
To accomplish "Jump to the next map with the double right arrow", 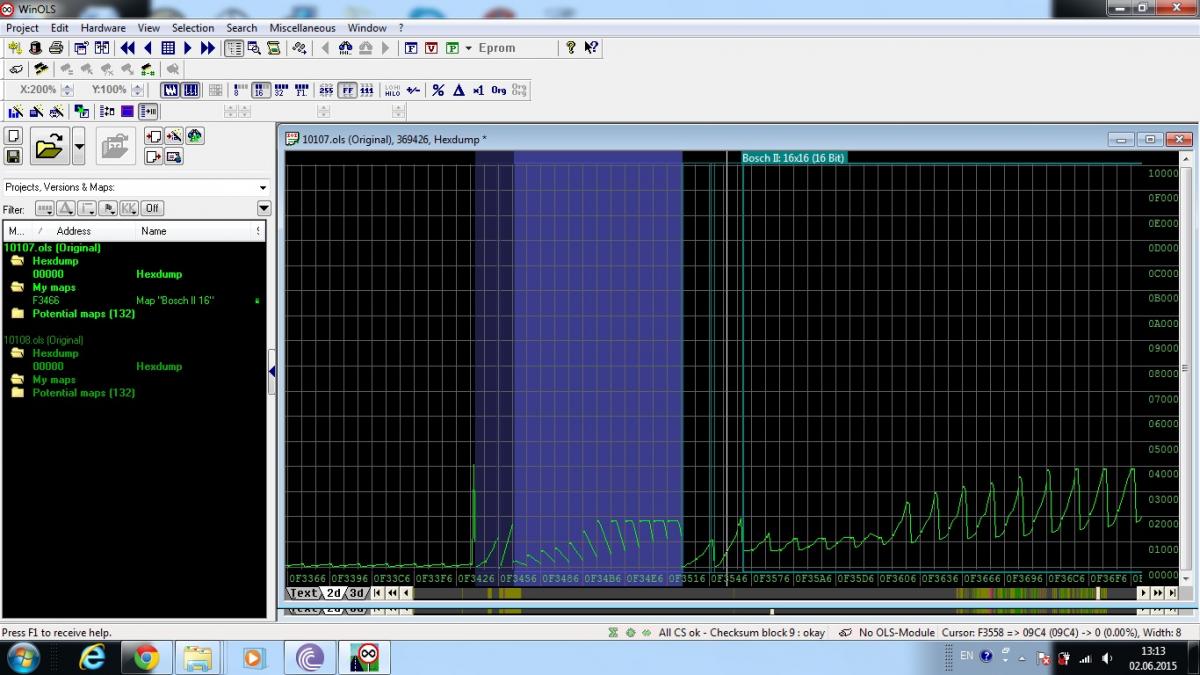I will pyautogui.click(x=208, y=48).
